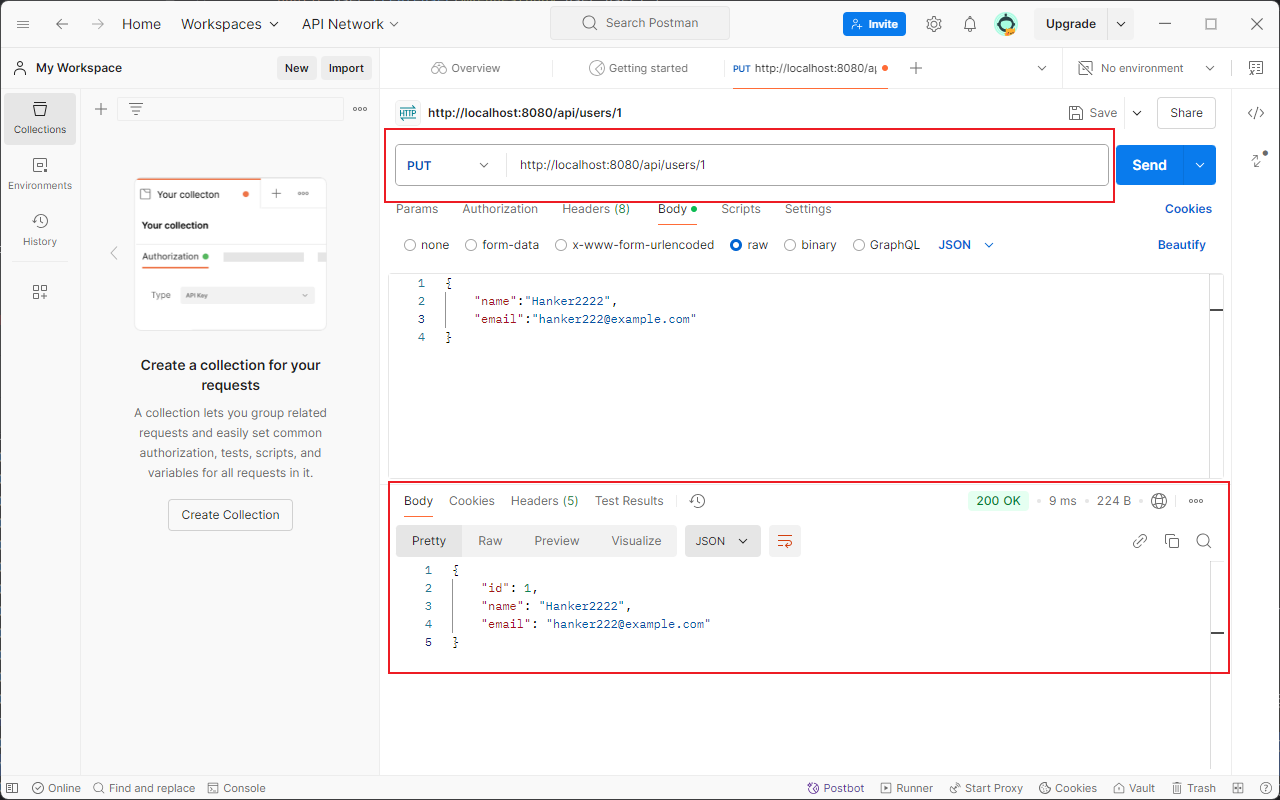Open Postman settings gear
This screenshot has width=1280, height=800.
[x=934, y=24]
